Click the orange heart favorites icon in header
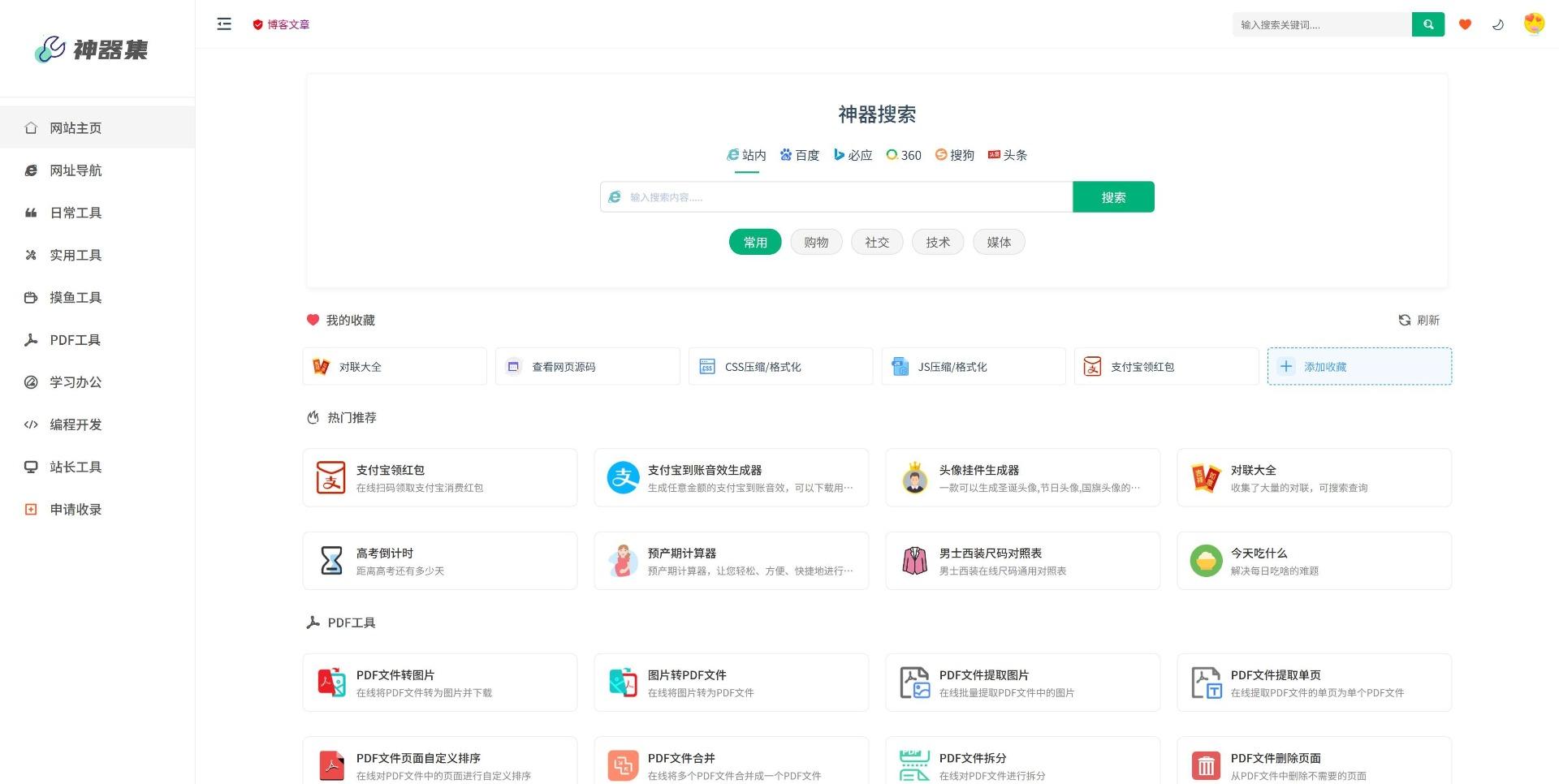This screenshot has height=784, width=1559. click(1465, 24)
